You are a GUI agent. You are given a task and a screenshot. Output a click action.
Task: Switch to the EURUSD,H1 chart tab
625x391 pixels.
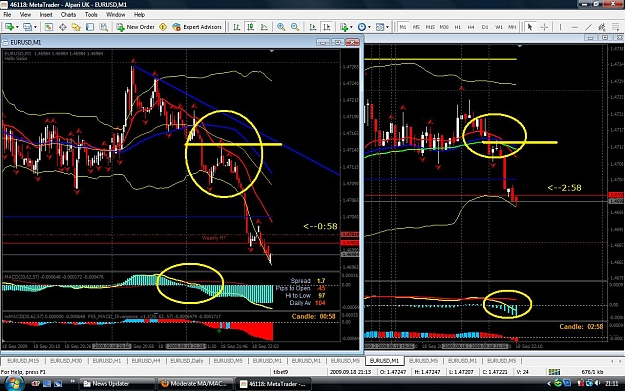[107, 361]
